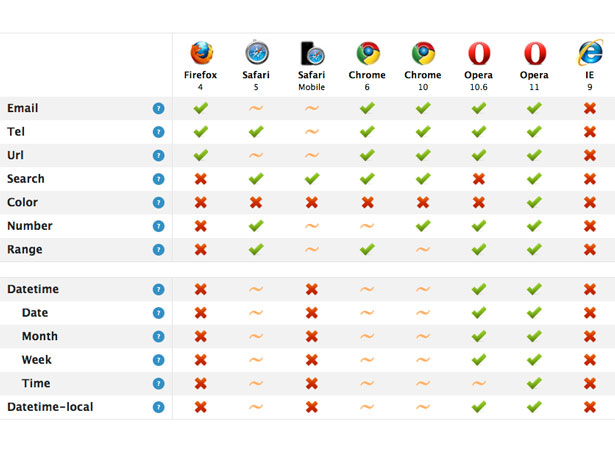Viewport: 615px width, 450px height.
Task: Click the Firefox 4 browser icon
Action: 202,53
